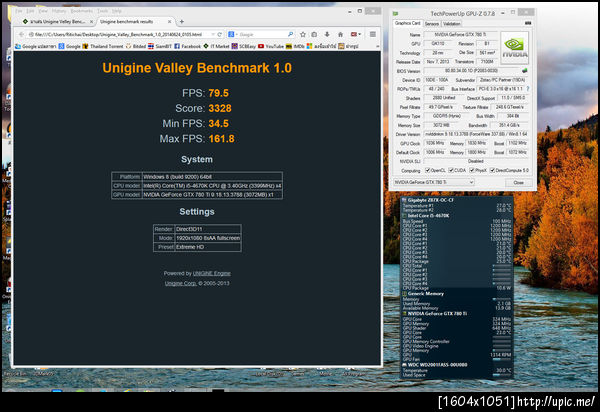
Task: Open the Thailand Torrent bookmark
Action: [103, 46]
